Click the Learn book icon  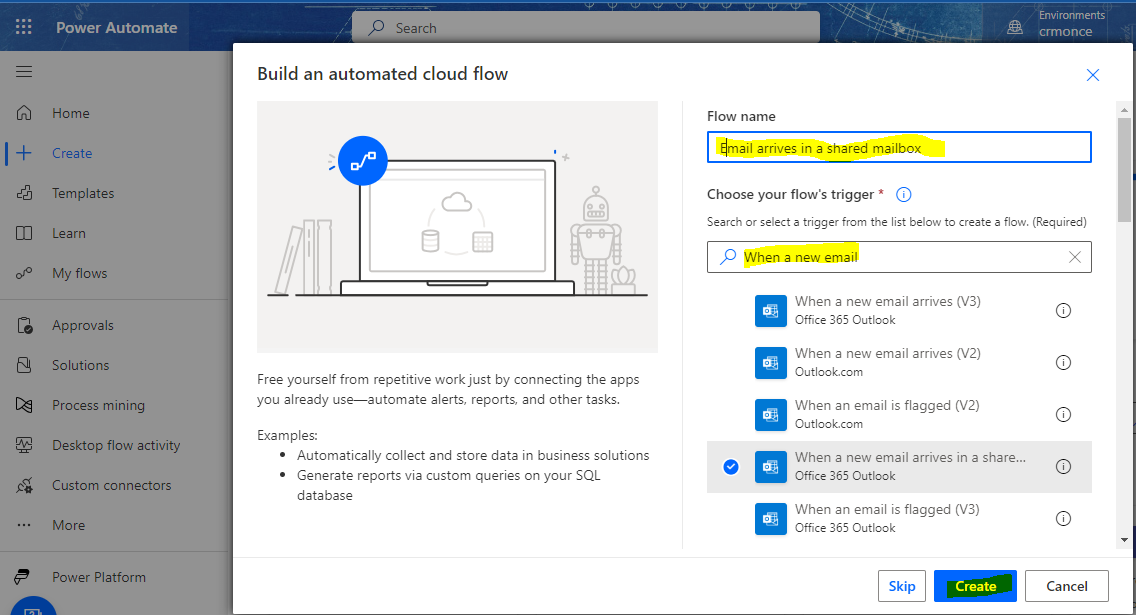24,233
